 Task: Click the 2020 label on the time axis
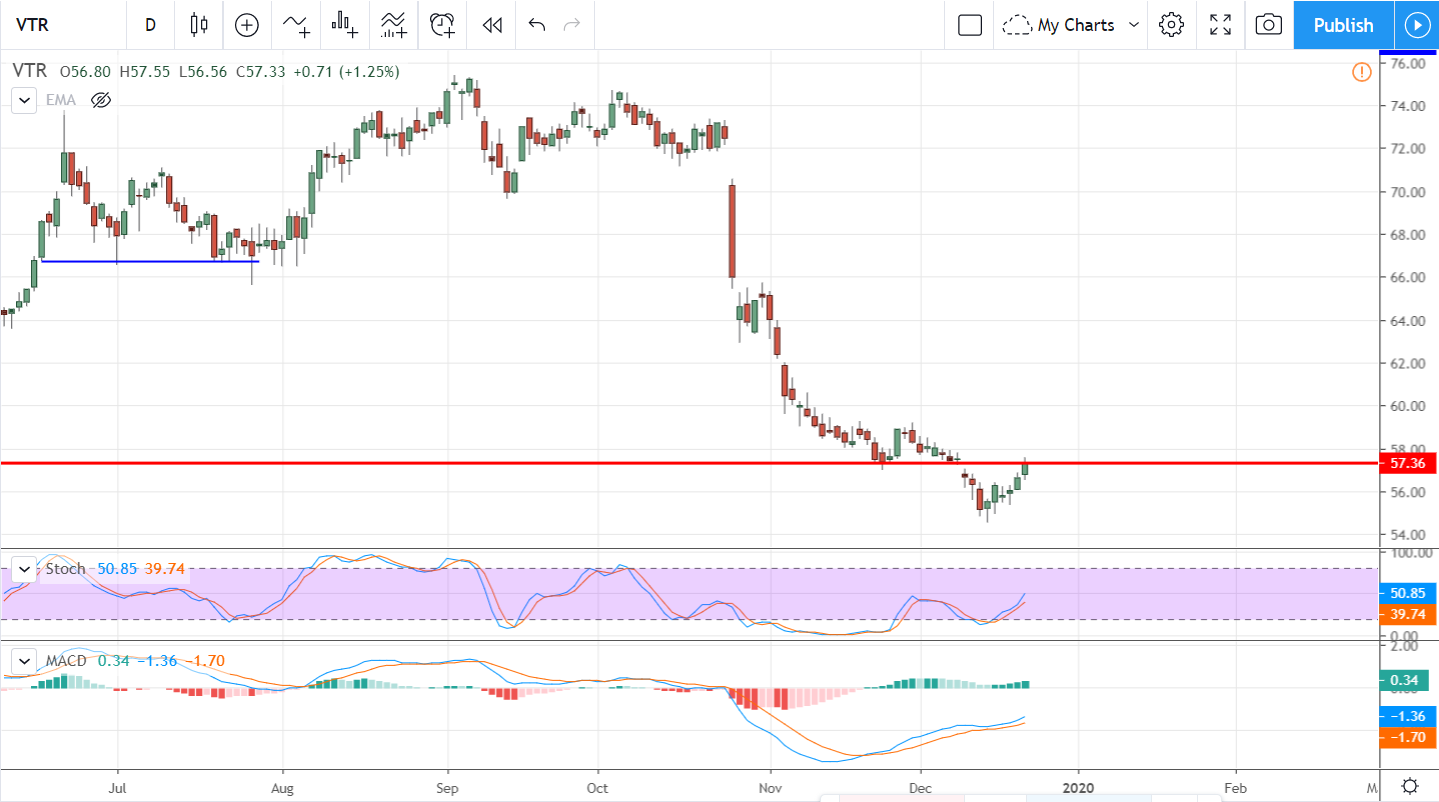tap(1078, 788)
